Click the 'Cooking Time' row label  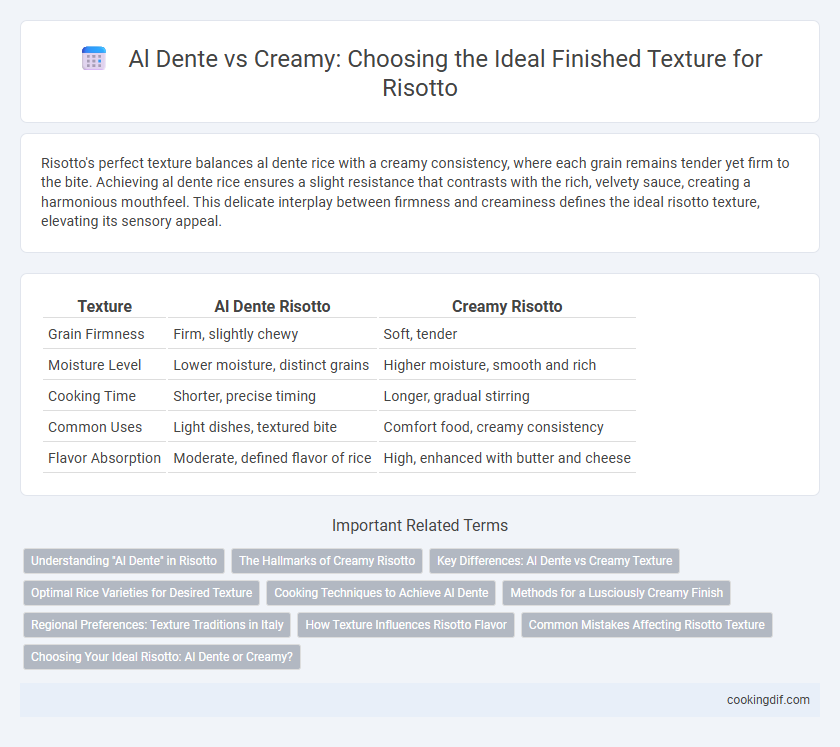(x=92, y=396)
